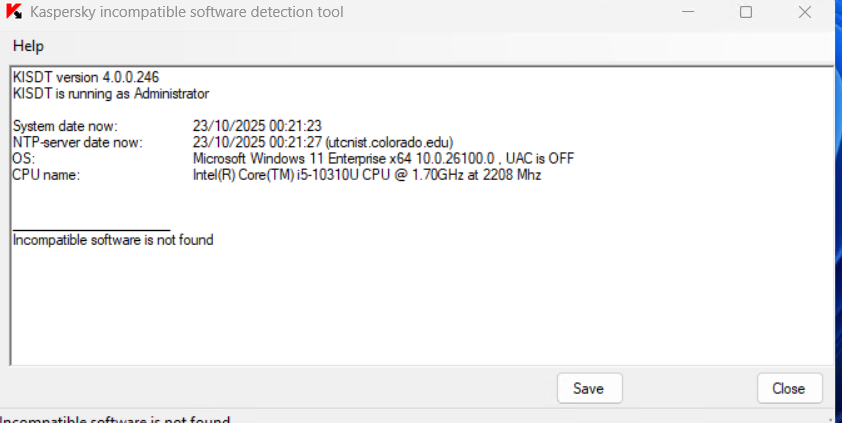Screen dimensions: 842x423
Task: Click the system date value 23/10/2025 00:21:23
Action: coord(257,126)
